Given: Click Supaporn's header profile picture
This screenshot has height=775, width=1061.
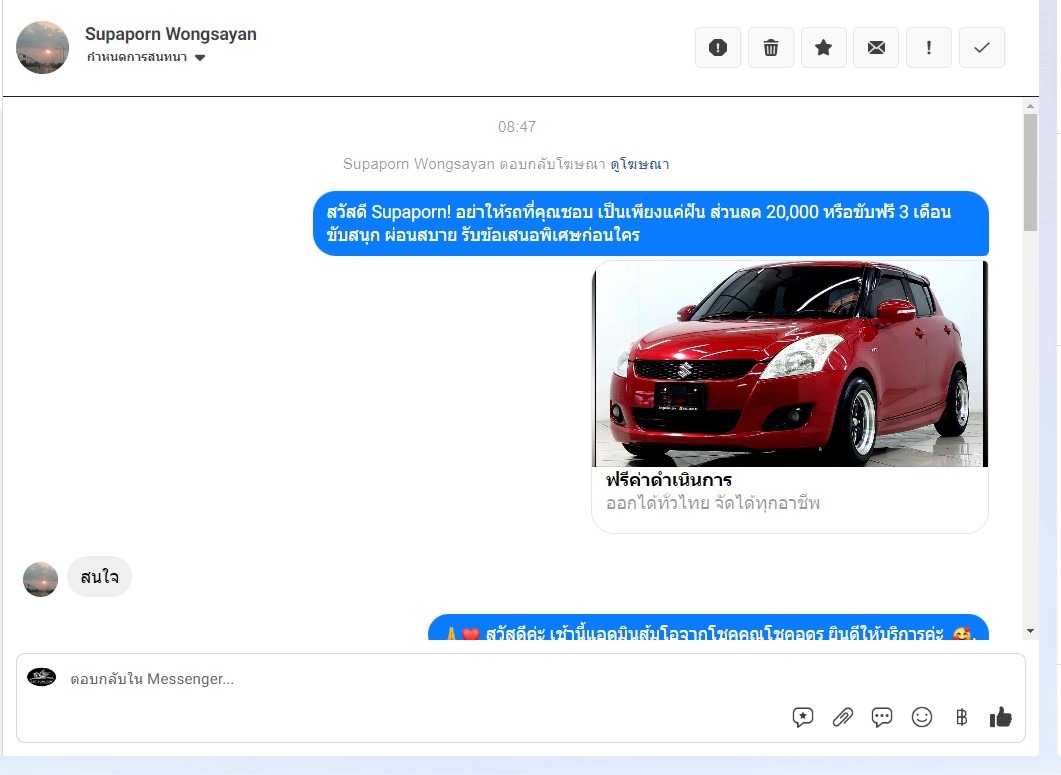Looking at the screenshot, I should coord(43,47).
